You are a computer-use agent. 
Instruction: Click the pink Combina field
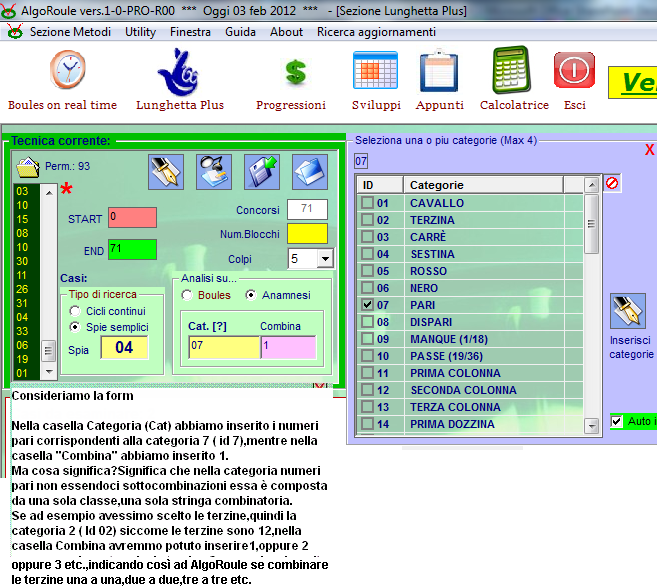pos(288,347)
